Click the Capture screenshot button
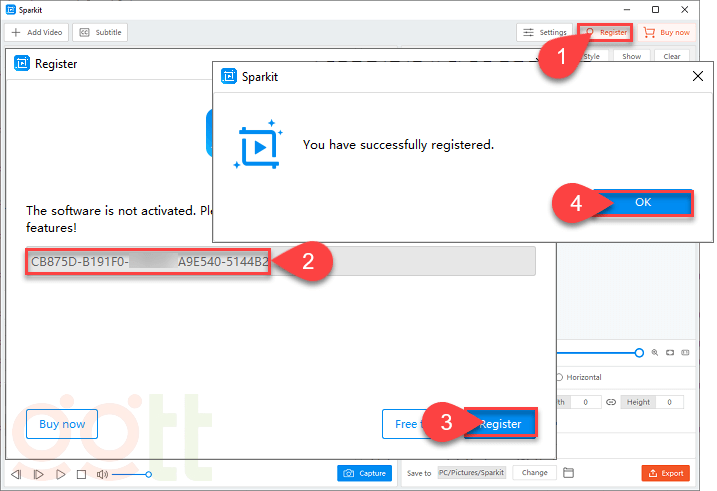The width and height of the screenshot is (717, 491). (364, 473)
